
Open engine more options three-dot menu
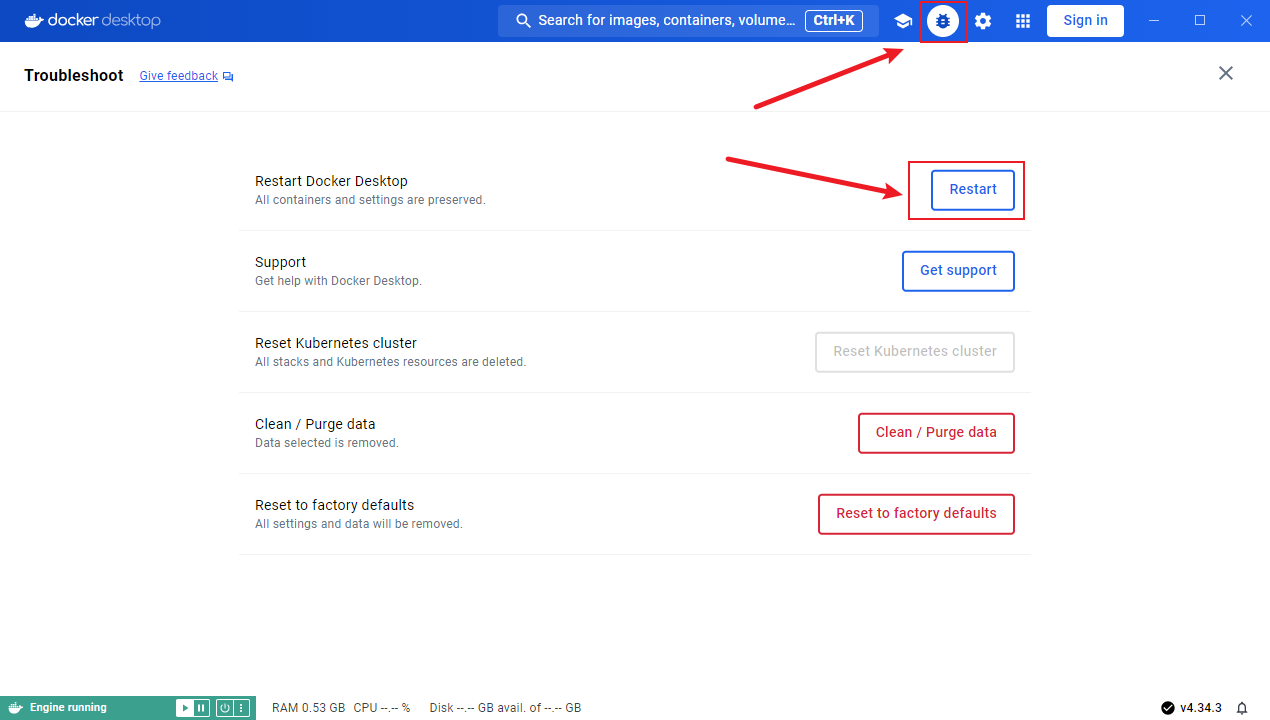pyautogui.click(x=241, y=708)
